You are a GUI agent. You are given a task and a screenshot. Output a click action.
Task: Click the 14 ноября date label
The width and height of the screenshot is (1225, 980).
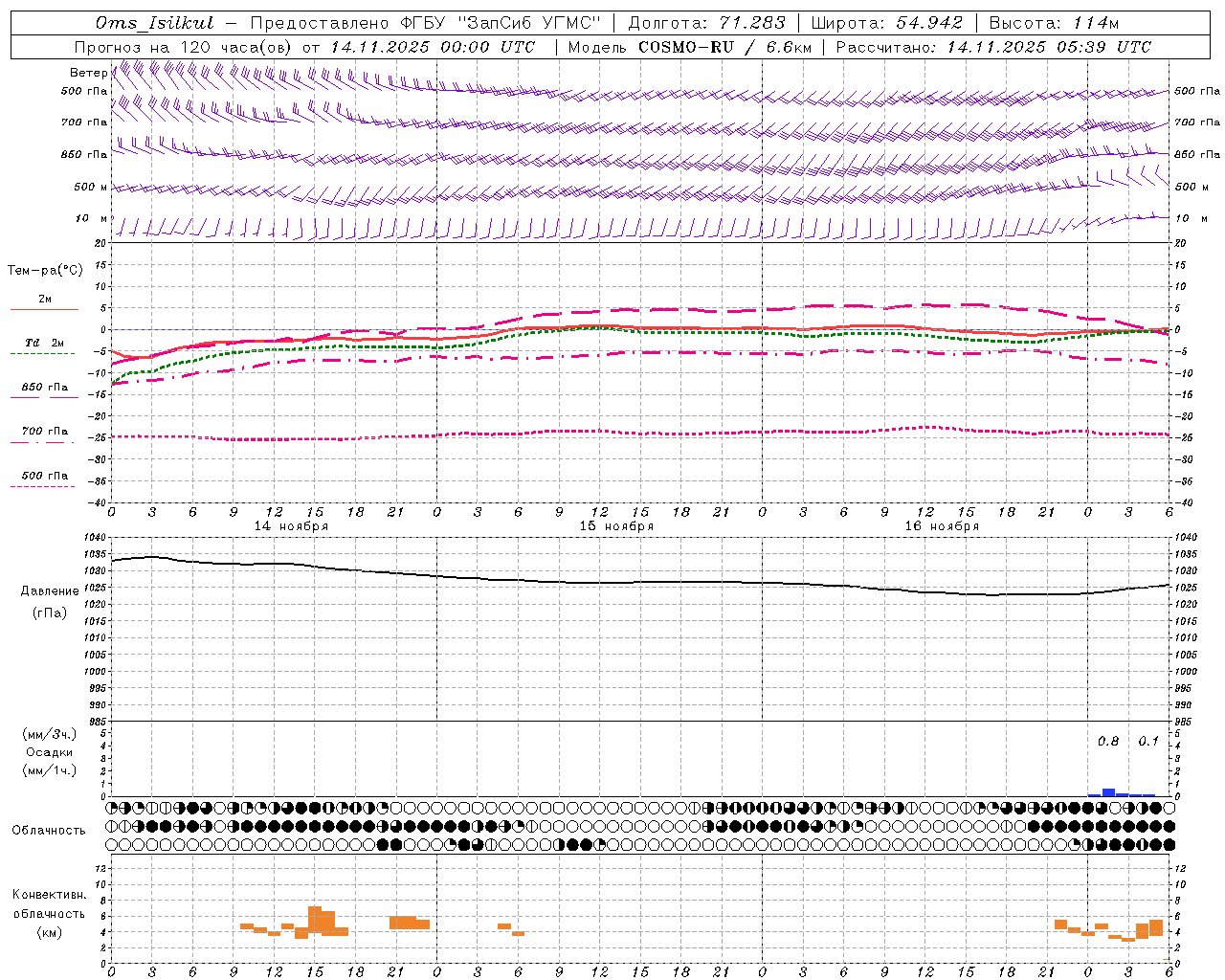point(291,526)
